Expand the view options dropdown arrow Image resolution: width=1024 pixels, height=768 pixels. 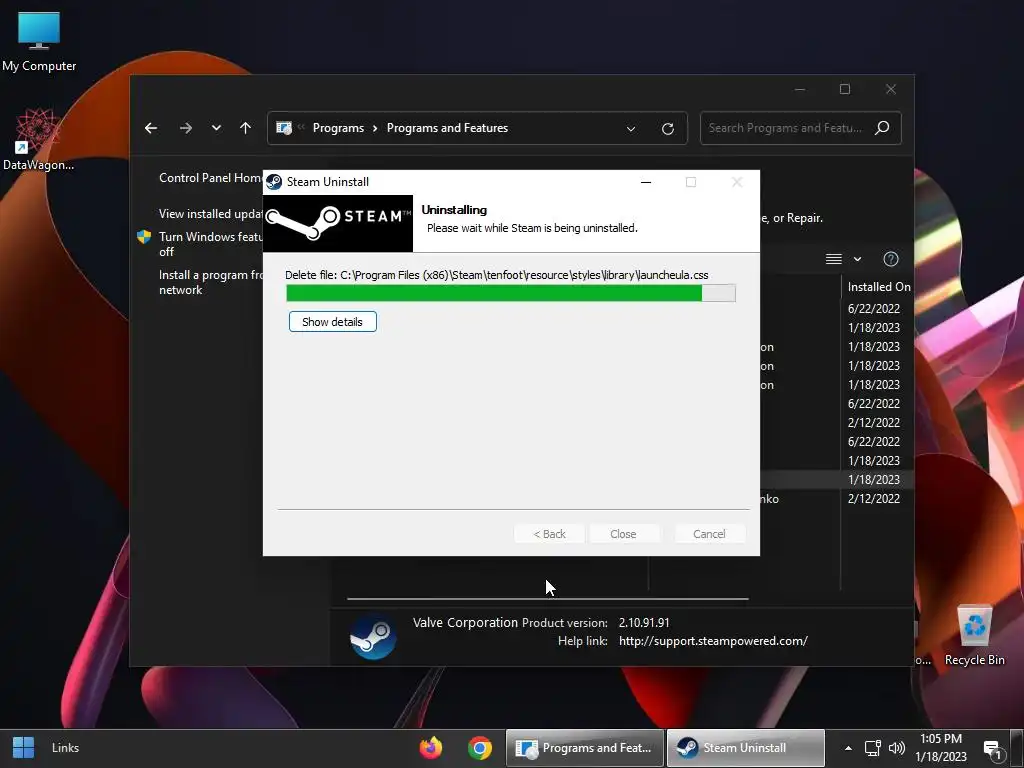[x=857, y=259]
